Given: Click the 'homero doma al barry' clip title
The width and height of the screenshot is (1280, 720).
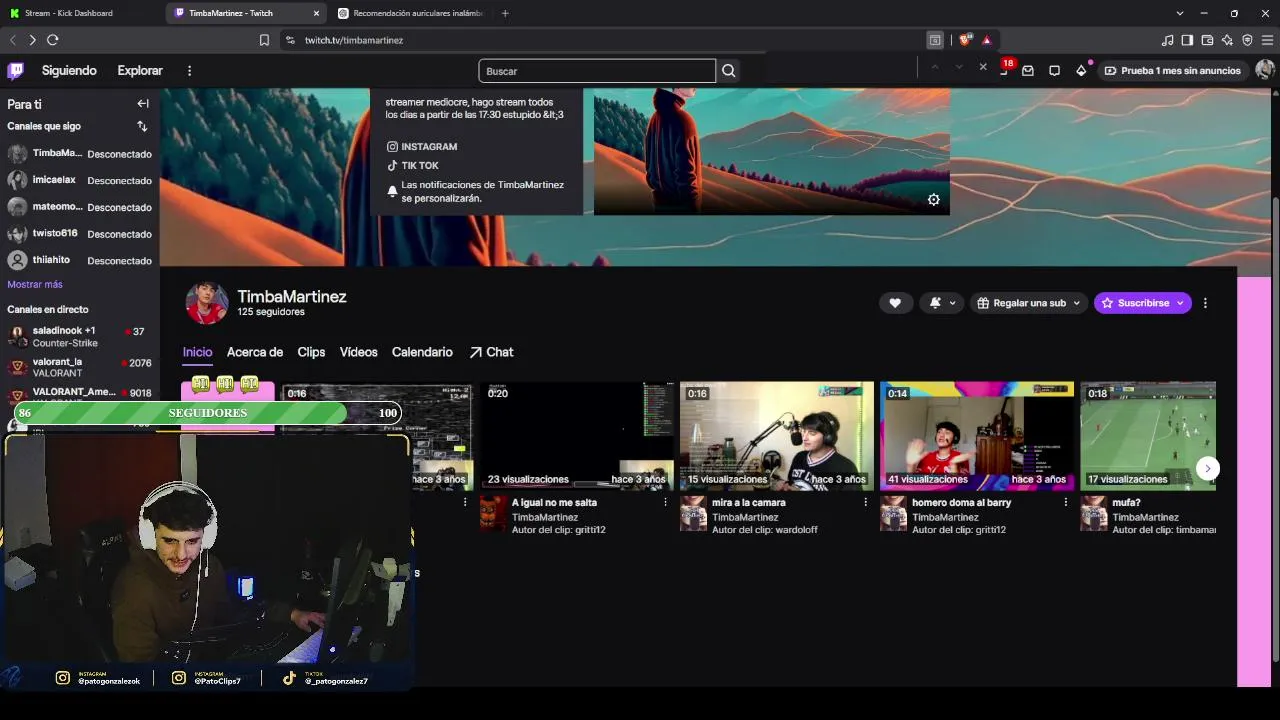Looking at the screenshot, I should pyautogui.click(x=962, y=503).
